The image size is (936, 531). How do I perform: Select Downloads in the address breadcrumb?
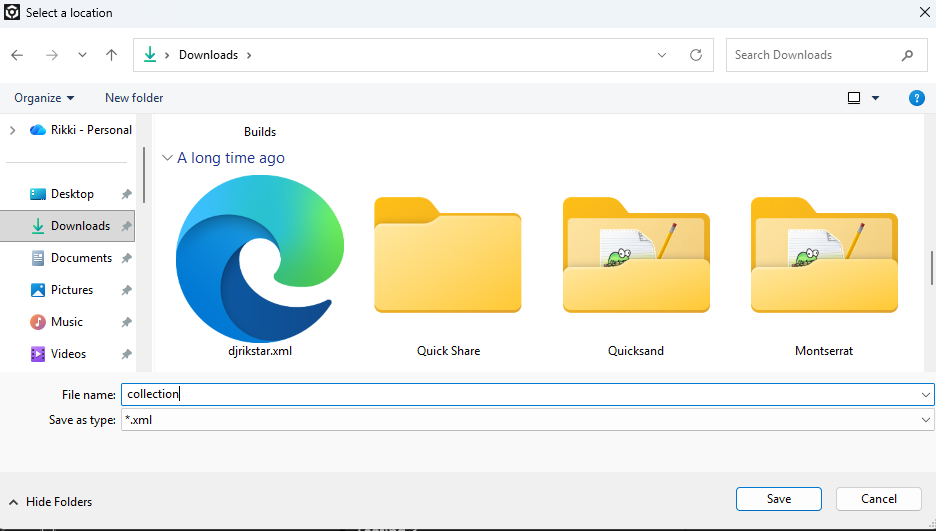(208, 55)
